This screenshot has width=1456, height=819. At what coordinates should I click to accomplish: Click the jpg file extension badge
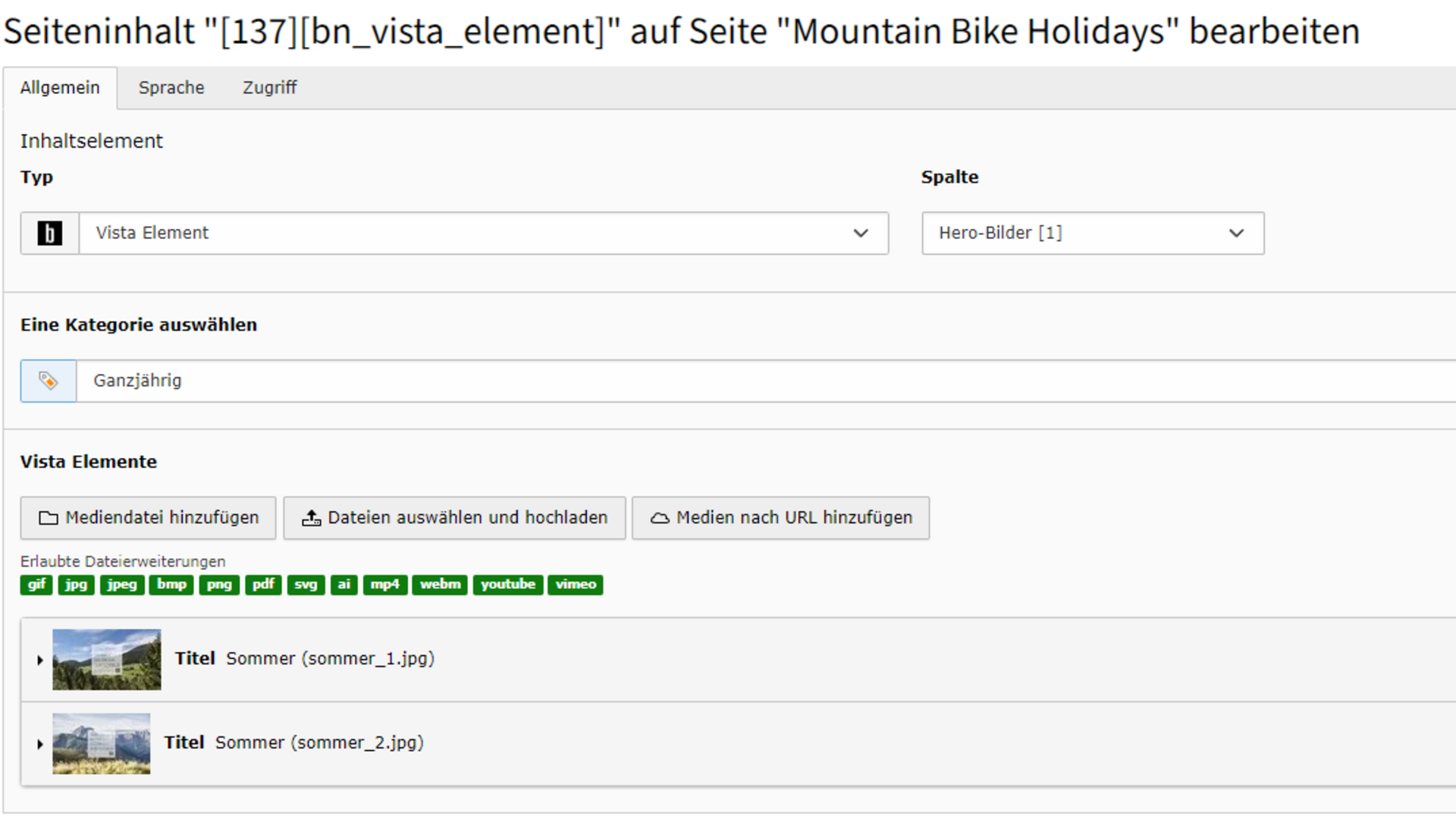(76, 585)
